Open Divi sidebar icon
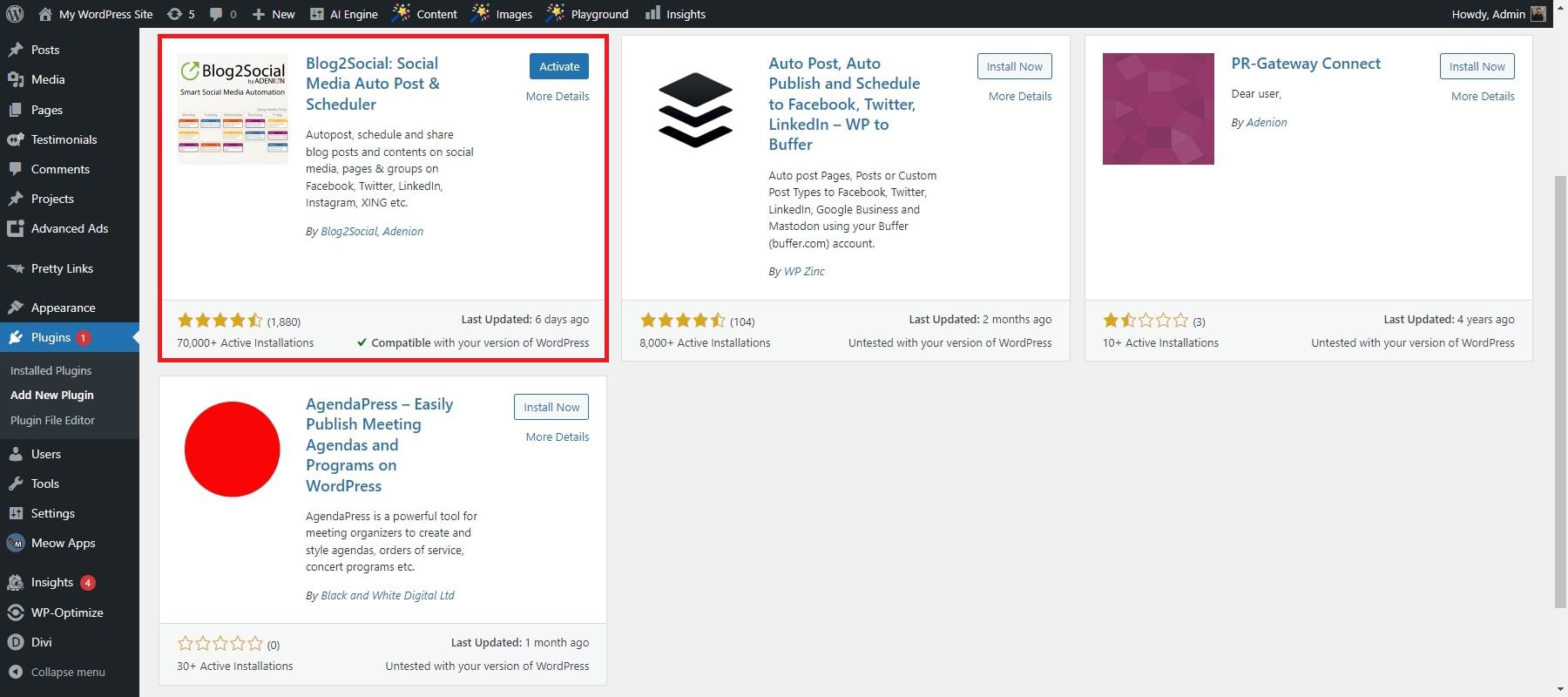The height and width of the screenshot is (697, 1568). point(16,642)
